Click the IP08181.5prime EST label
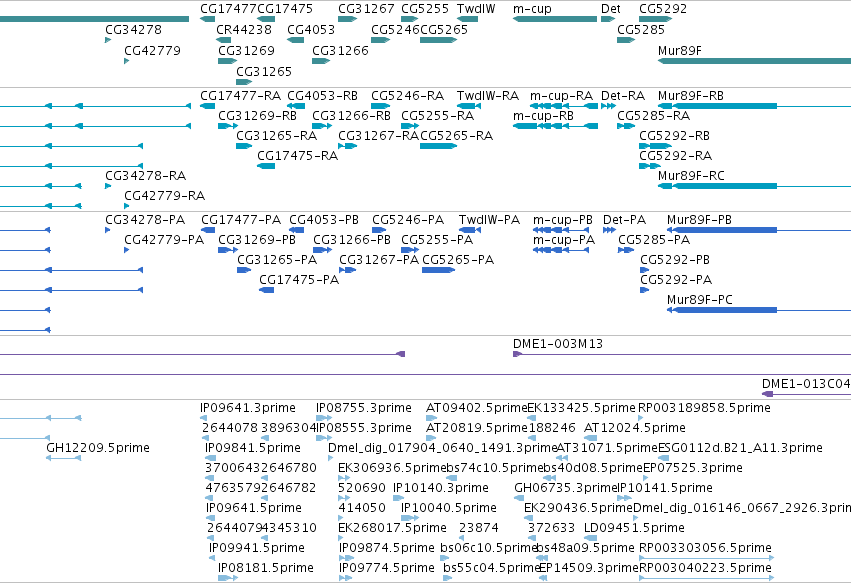 (266, 568)
